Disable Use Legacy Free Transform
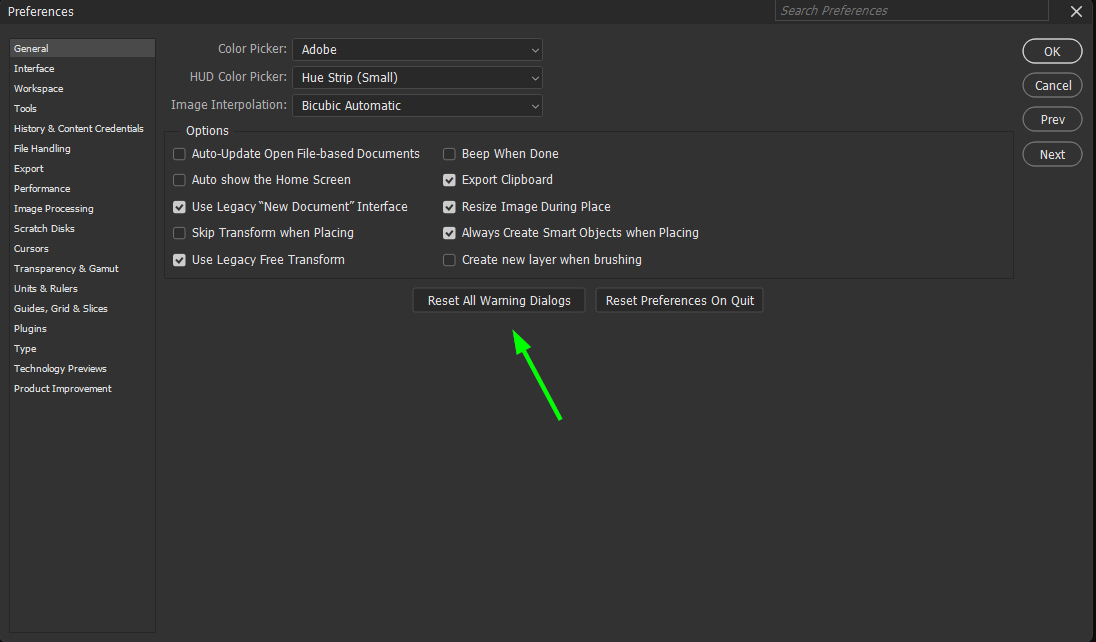The height and width of the screenshot is (642, 1096). click(x=179, y=259)
